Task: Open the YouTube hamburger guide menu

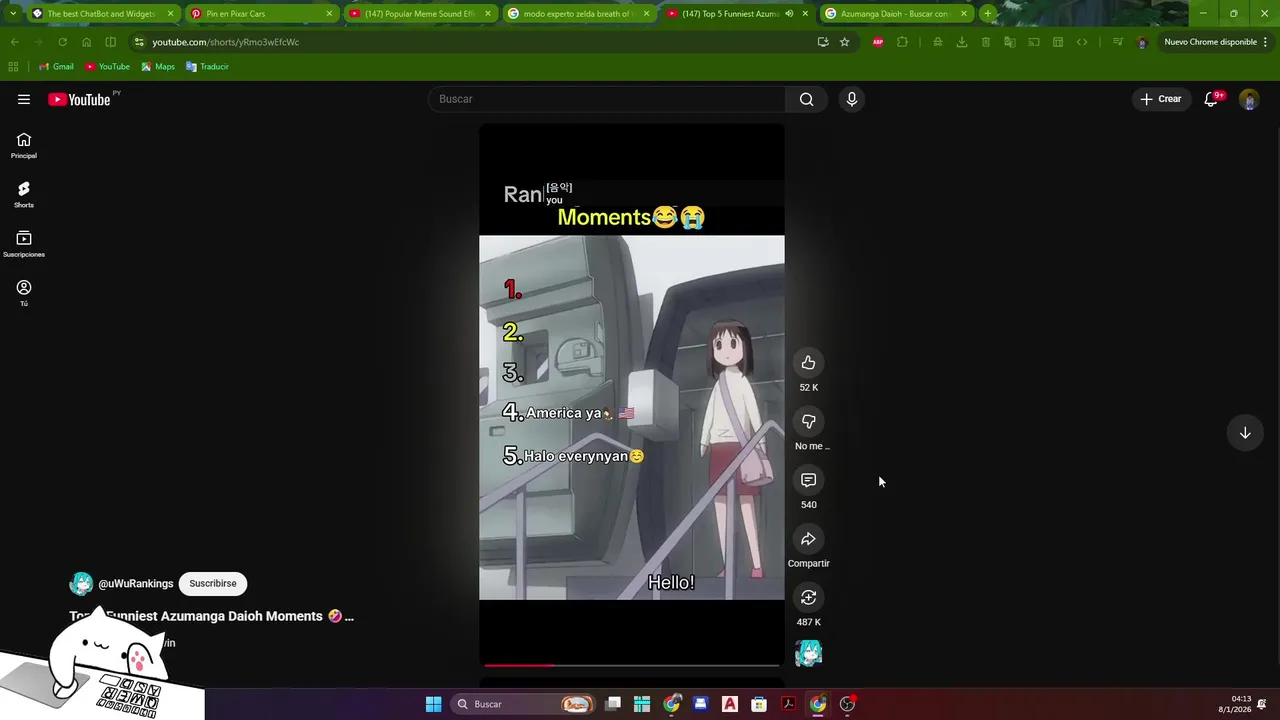Action: (x=24, y=99)
